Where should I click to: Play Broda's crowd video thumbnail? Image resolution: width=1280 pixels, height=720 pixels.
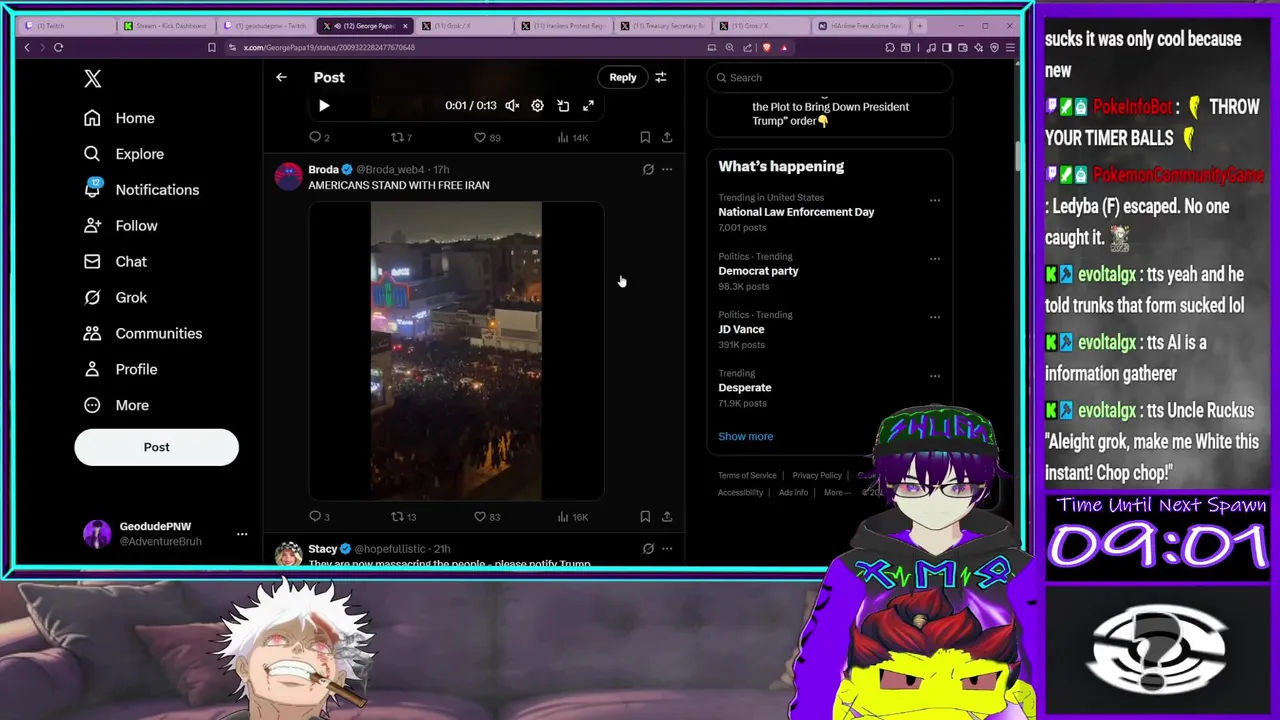tap(456, 350)
